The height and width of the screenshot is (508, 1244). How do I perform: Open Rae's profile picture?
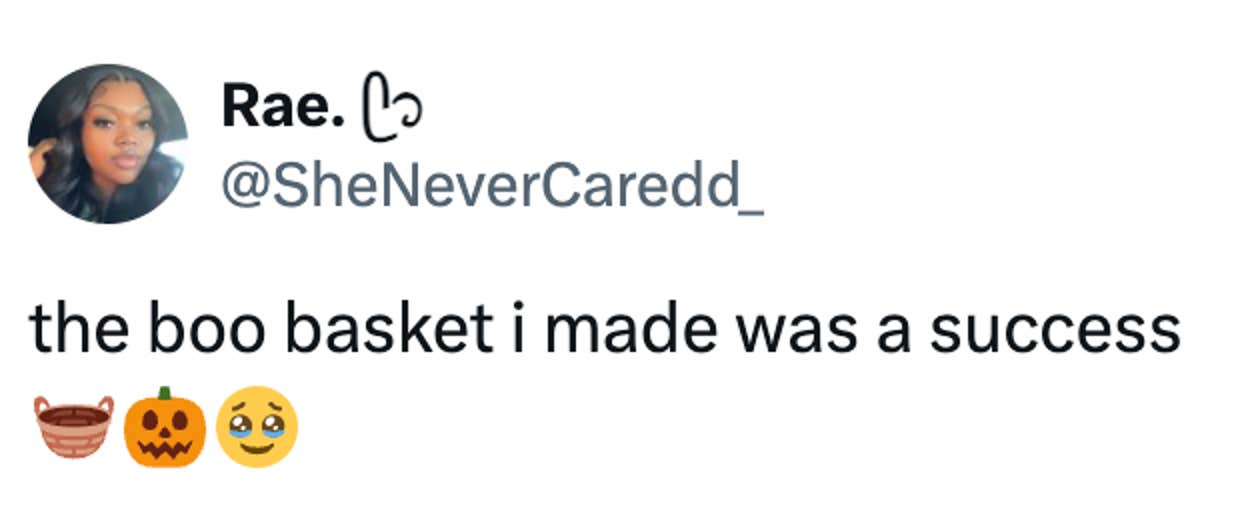pyautogui.click(x=107, y=143)
